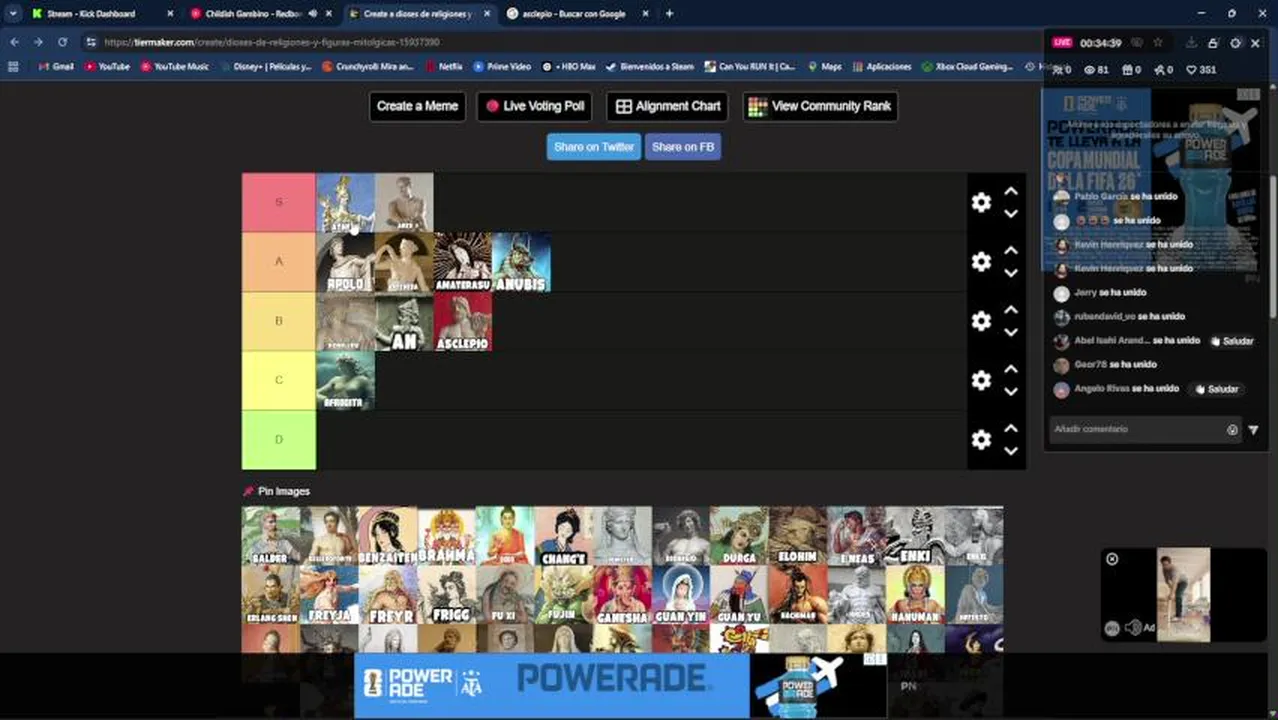
Task: Move A tier row down with arrow
Action: pyautogui.click(x=1011, y=272)
